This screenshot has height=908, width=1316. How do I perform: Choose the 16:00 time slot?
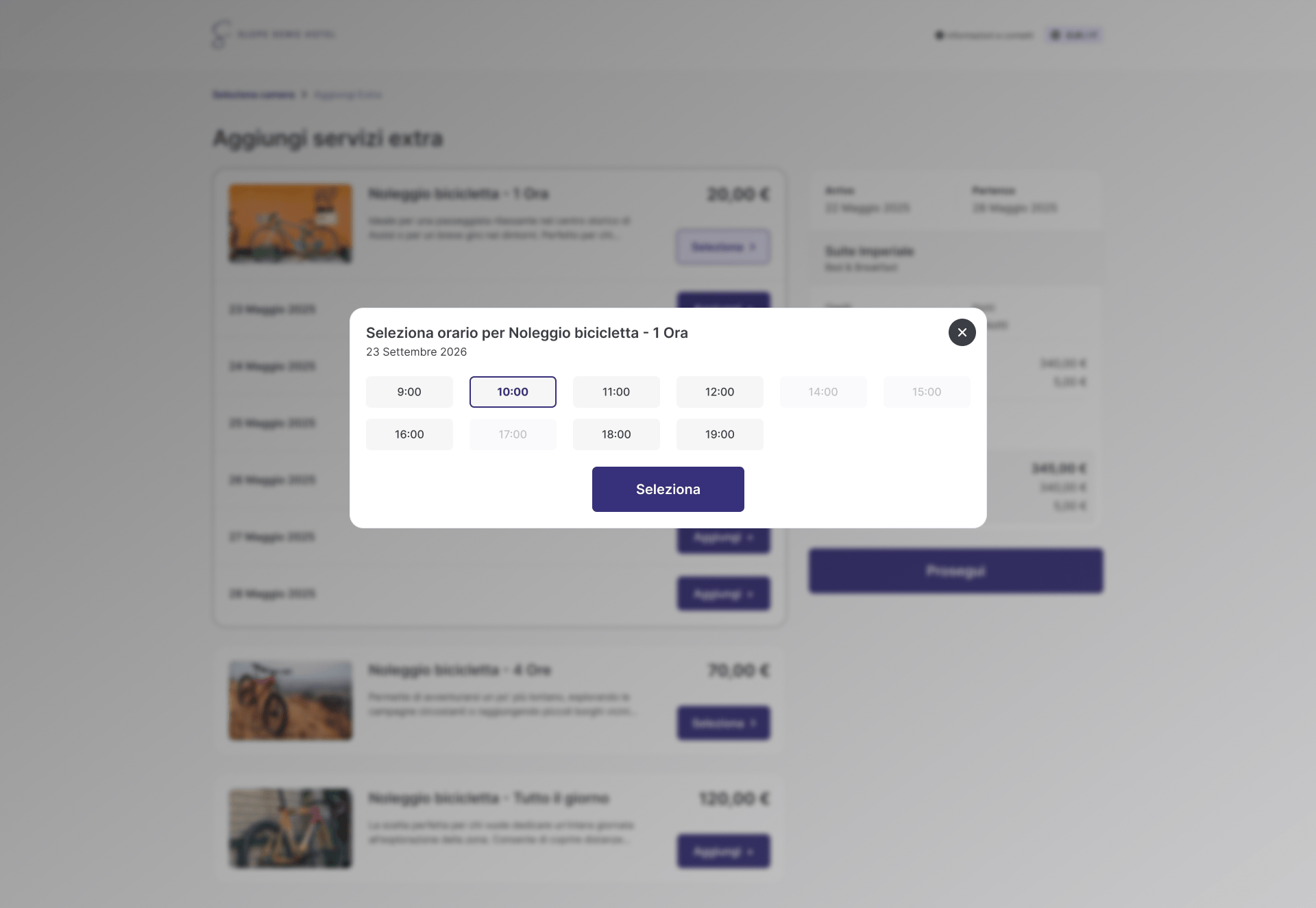[x=409, y=434]
